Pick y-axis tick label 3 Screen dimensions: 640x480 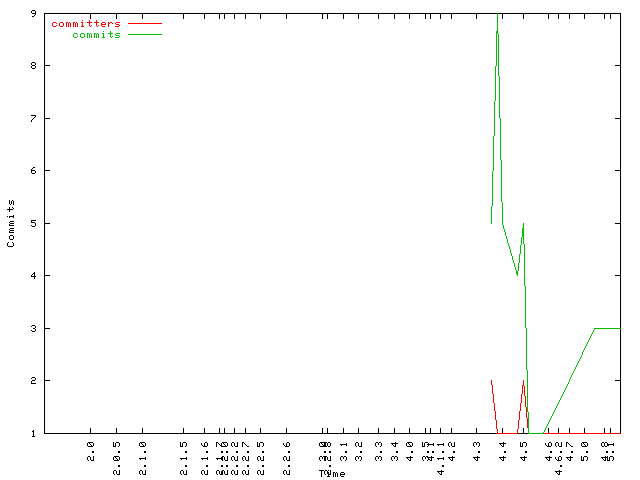(x=34, y=328)
